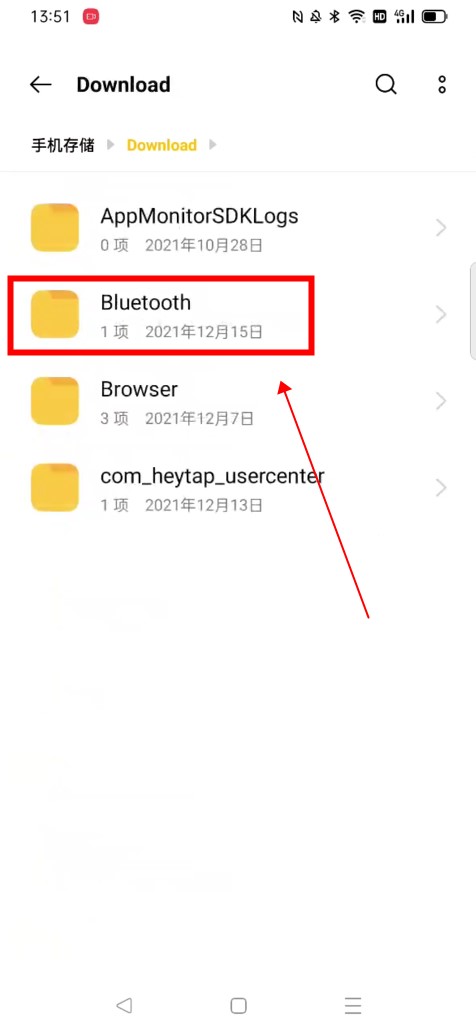
Task: Expand AppMonitorSDKLogs using its chevron
Action: pyautogui.click(x=441, y=228)
